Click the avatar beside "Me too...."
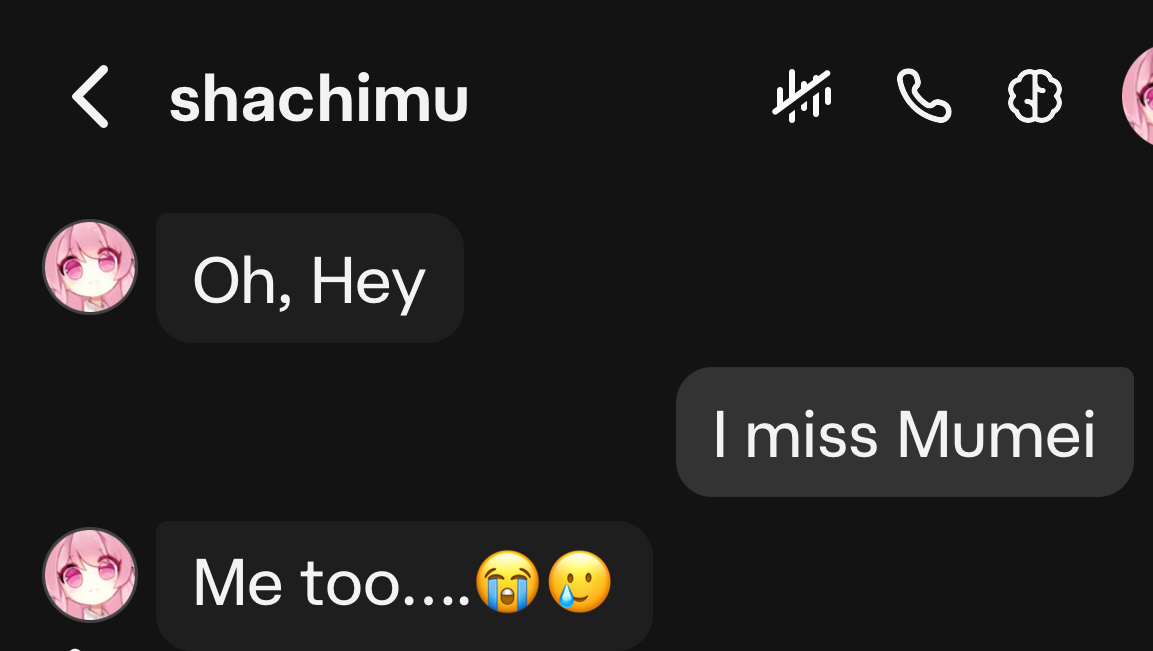 (90, 575)
